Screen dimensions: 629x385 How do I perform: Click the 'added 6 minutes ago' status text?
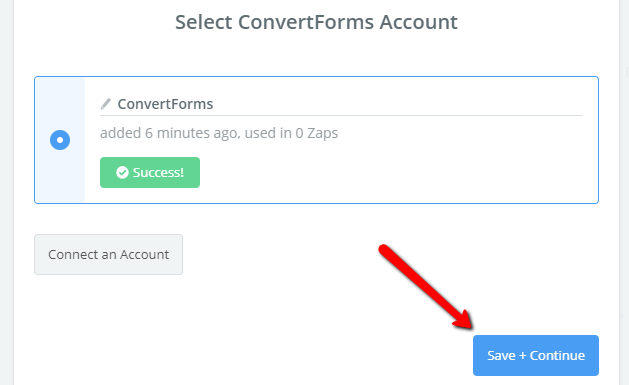[x=170, y=133]
